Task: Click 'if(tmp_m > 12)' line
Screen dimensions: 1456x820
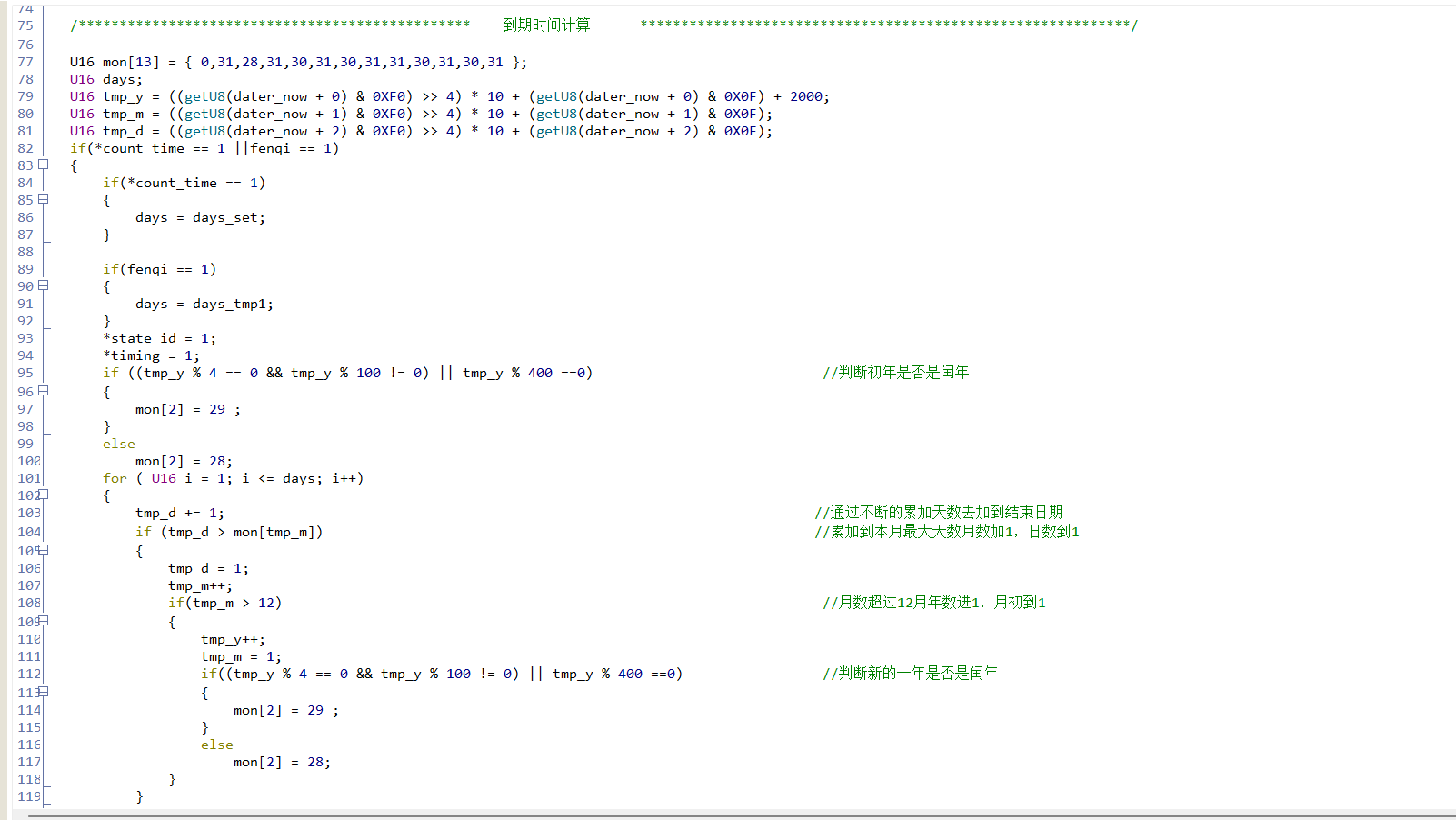Action: (x=225, y=603)
